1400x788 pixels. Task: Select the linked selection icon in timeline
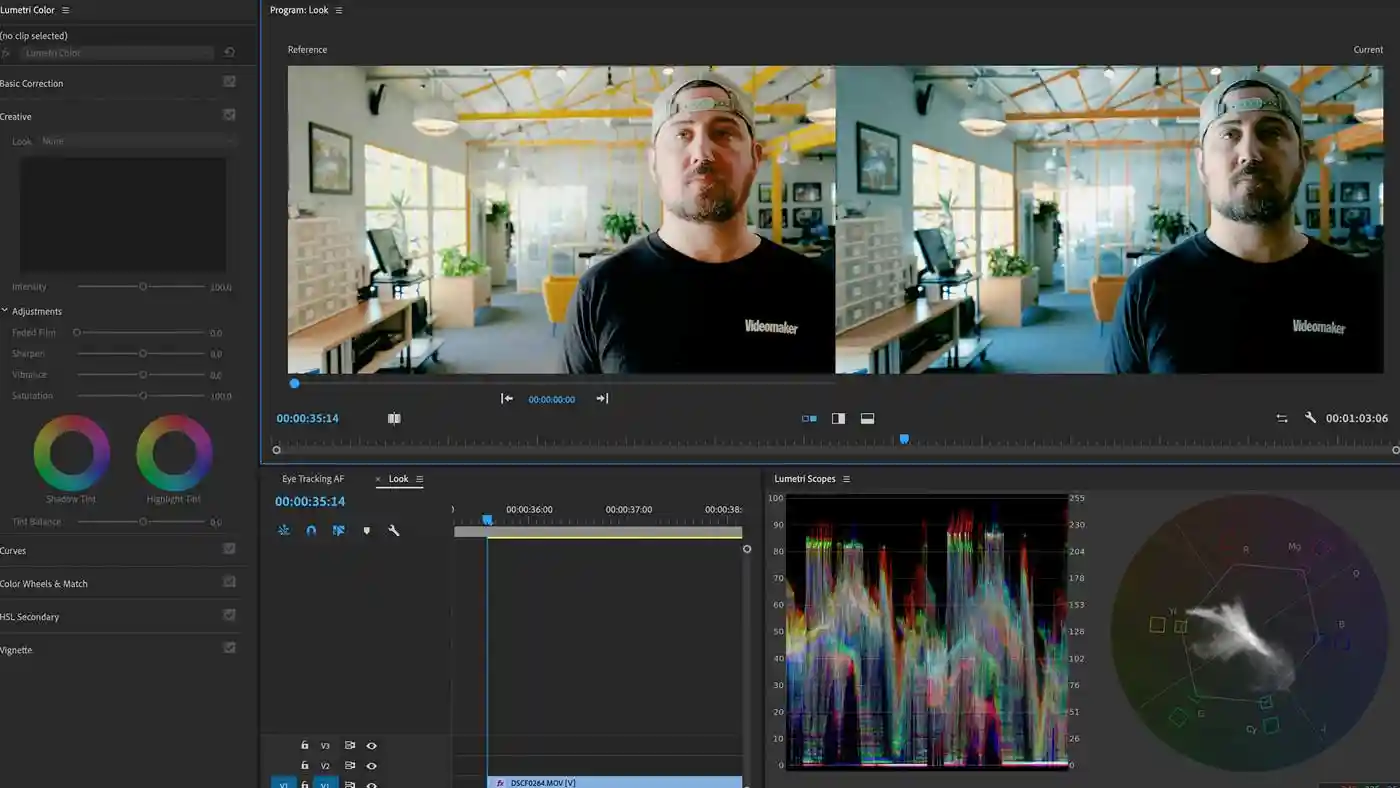(338, 530)
